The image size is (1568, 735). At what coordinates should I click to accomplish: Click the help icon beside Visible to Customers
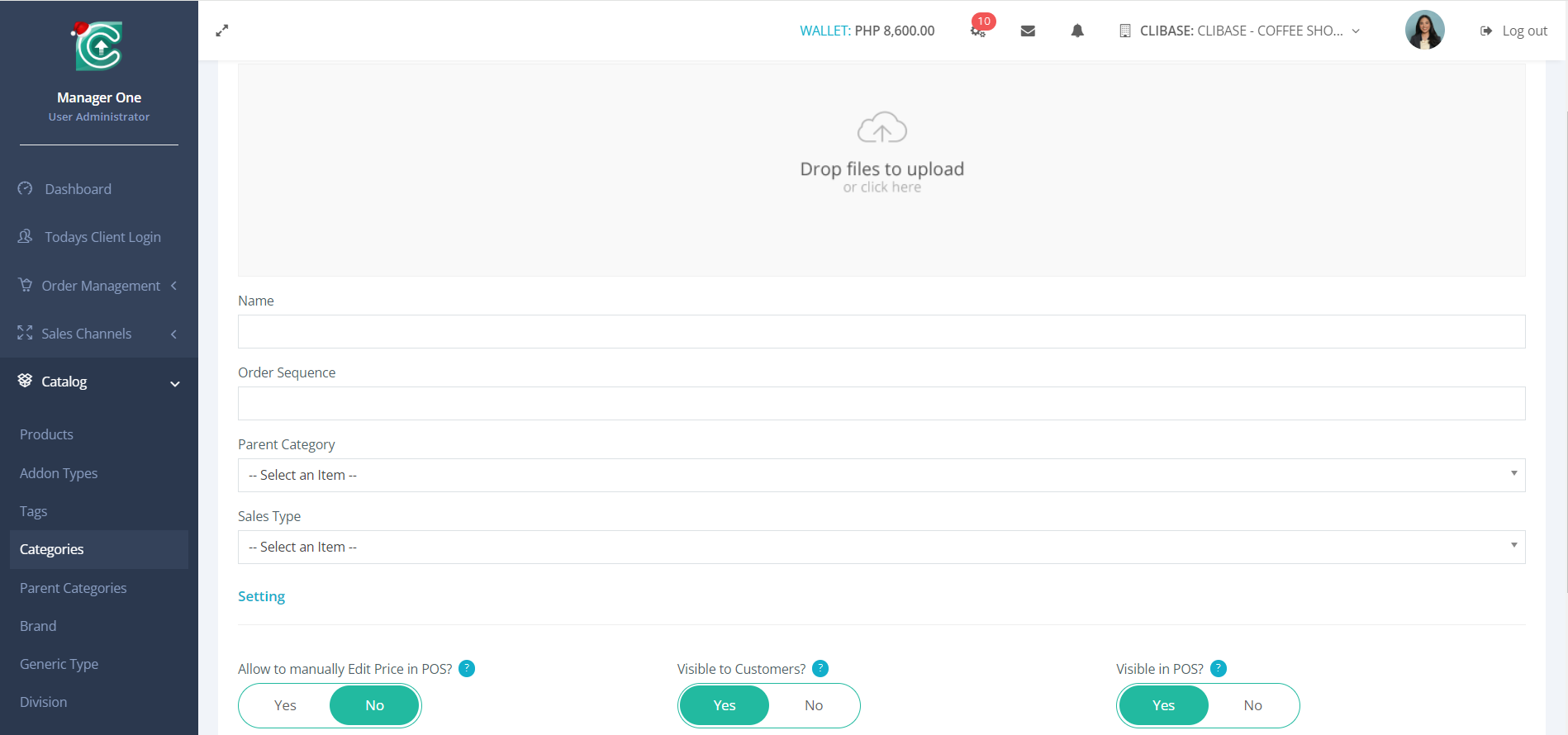click(820, 669)
